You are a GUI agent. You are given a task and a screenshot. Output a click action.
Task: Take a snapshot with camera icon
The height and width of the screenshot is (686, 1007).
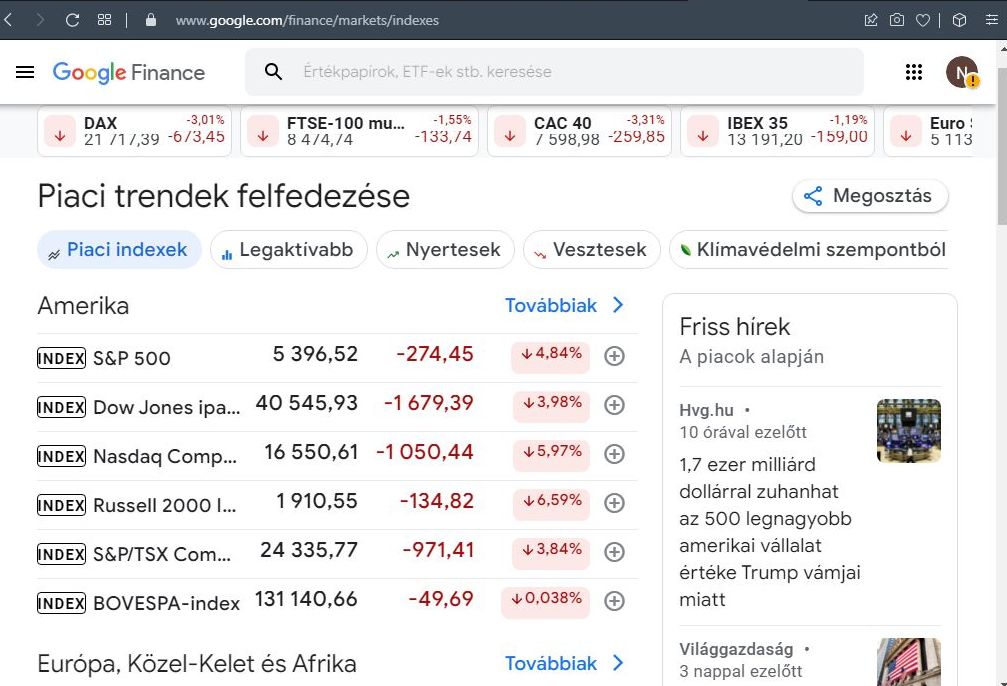click(x=897, y=20)
